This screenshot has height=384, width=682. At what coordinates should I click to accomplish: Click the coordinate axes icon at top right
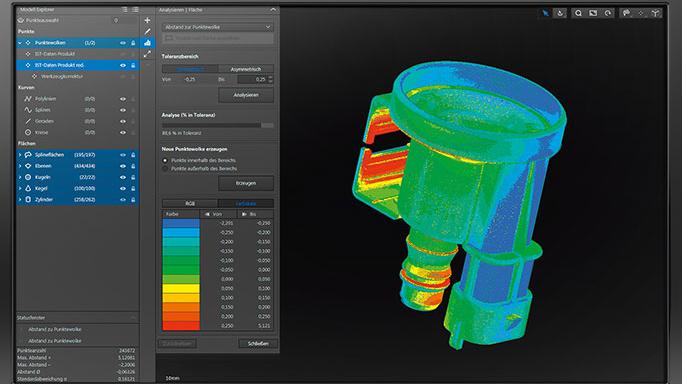[x=655, y=13]
